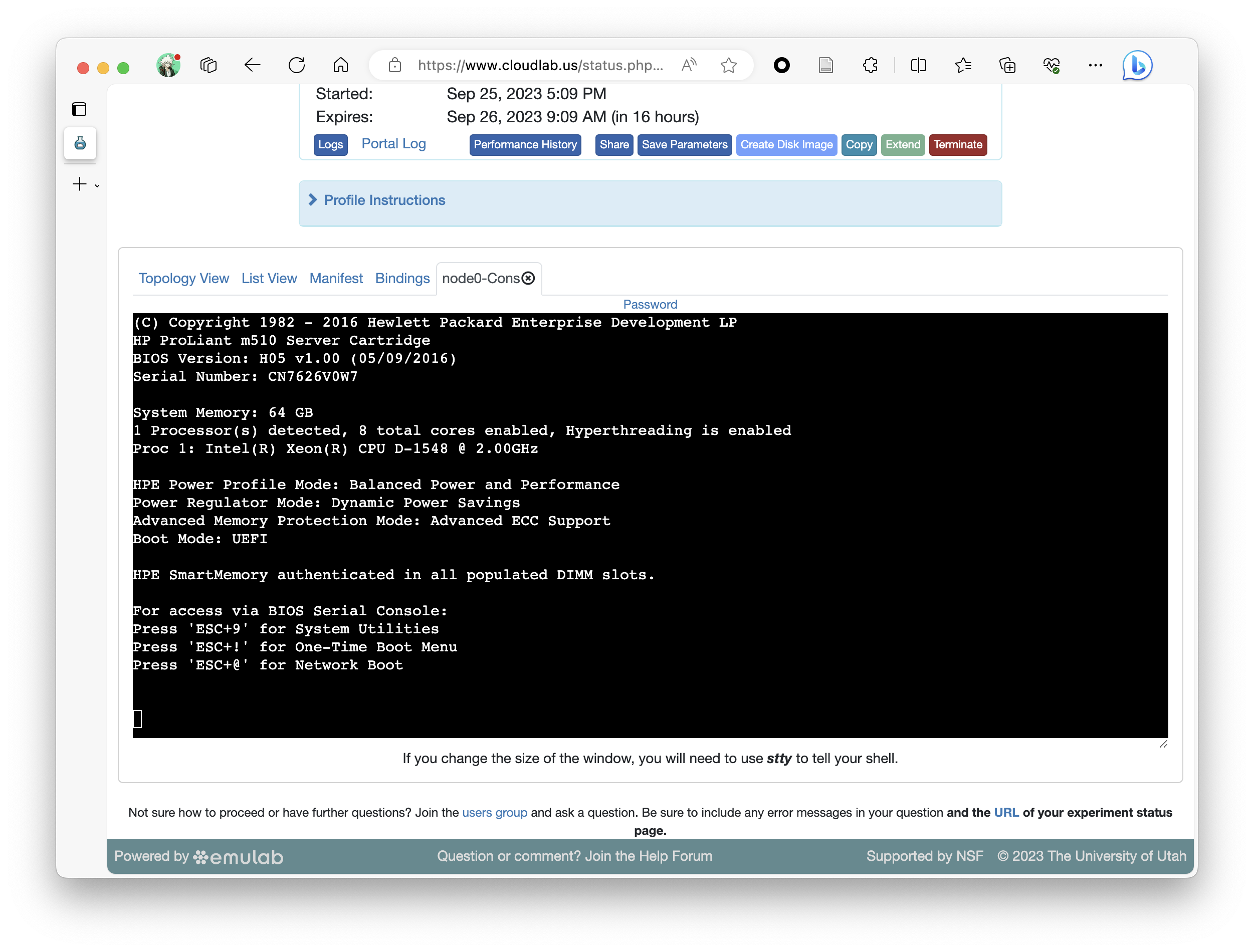Switch to List View tab
This screenshot has height=952, width=1254.
coord(269,278)
